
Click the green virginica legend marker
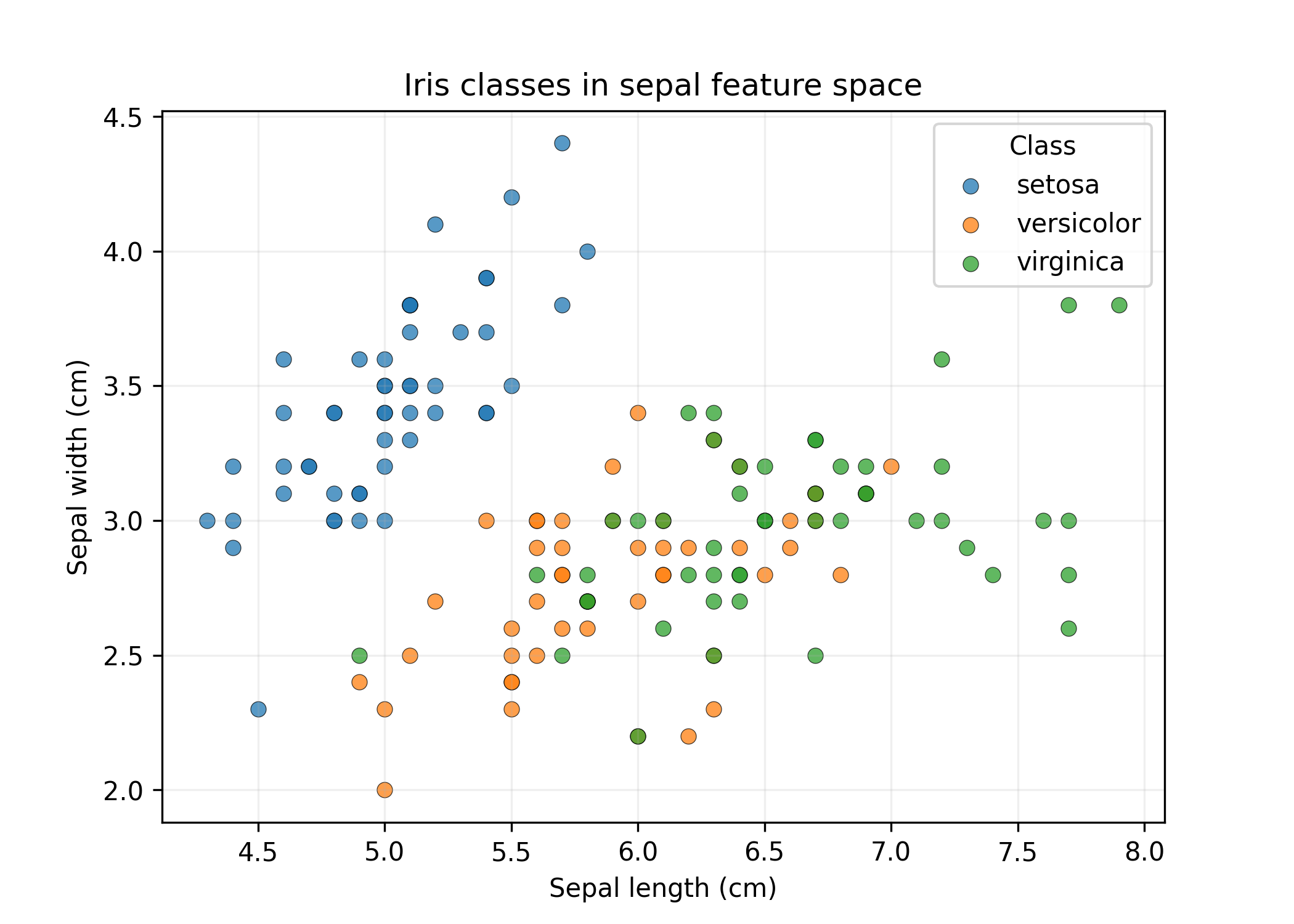coord(970,264)
